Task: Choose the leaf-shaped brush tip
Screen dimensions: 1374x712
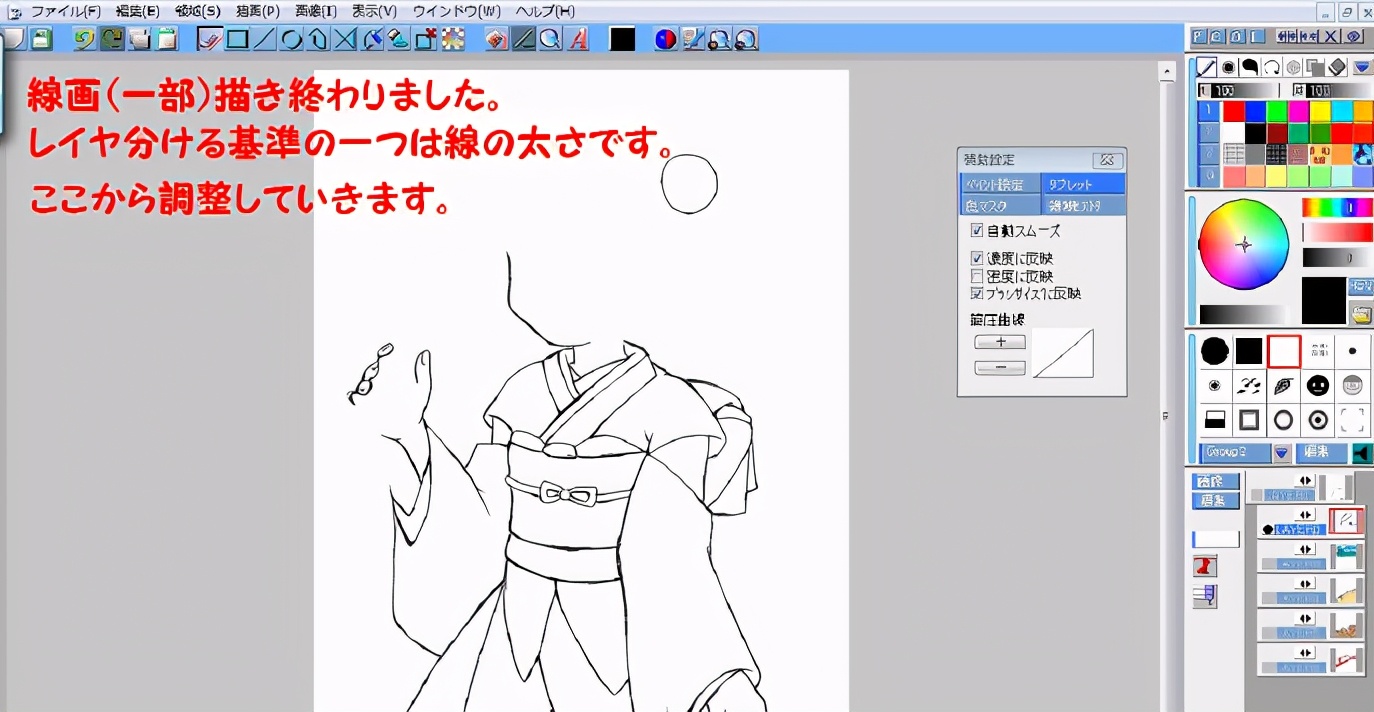Action: pyautogui.click(x=1284, y=385)
